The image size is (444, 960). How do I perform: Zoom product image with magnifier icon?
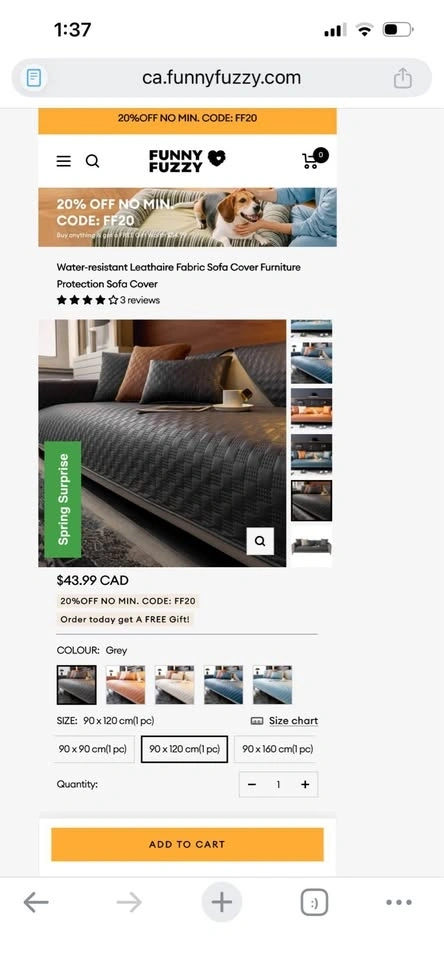260,541
